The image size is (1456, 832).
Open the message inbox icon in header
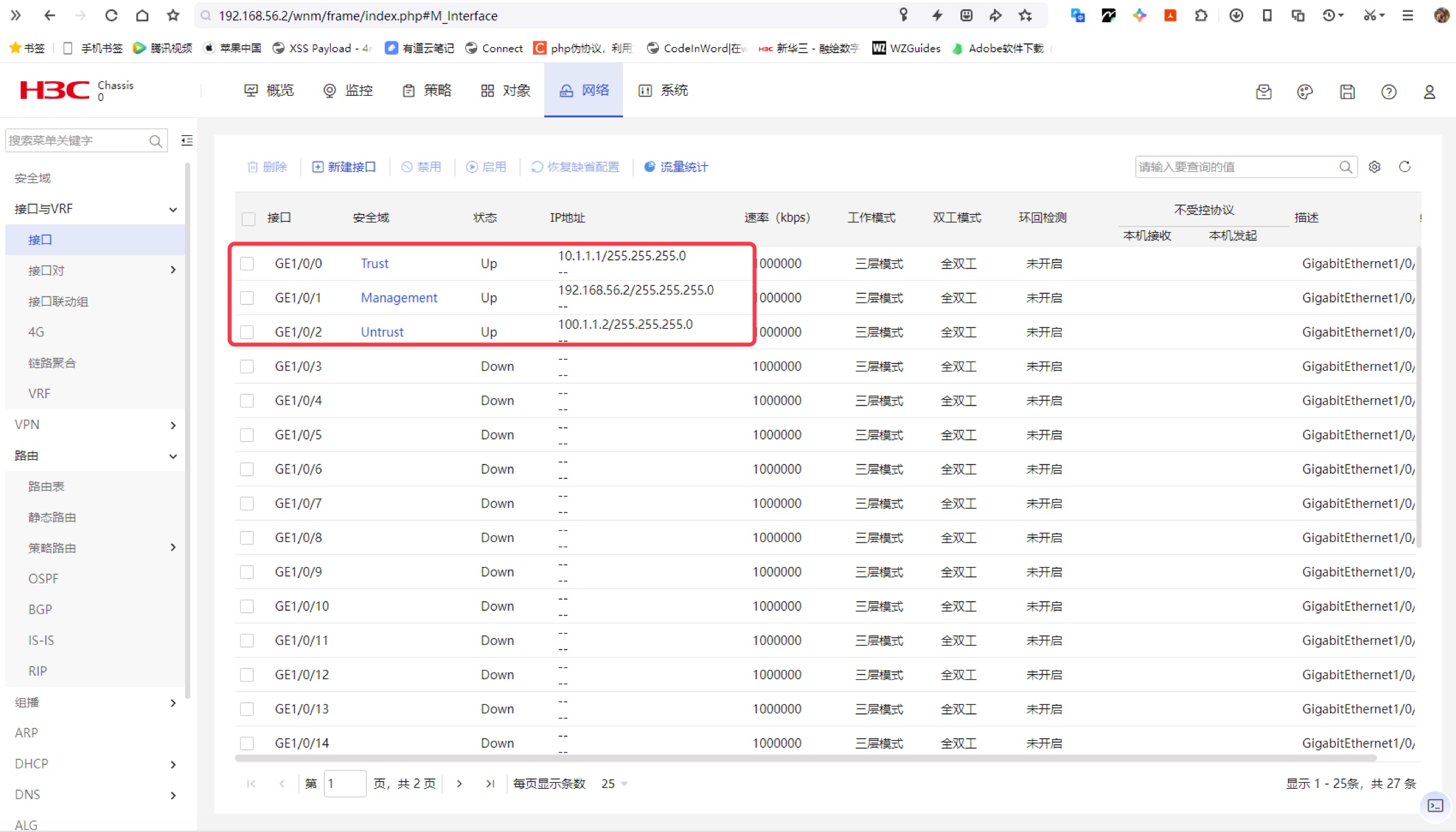click(1264, 92)
